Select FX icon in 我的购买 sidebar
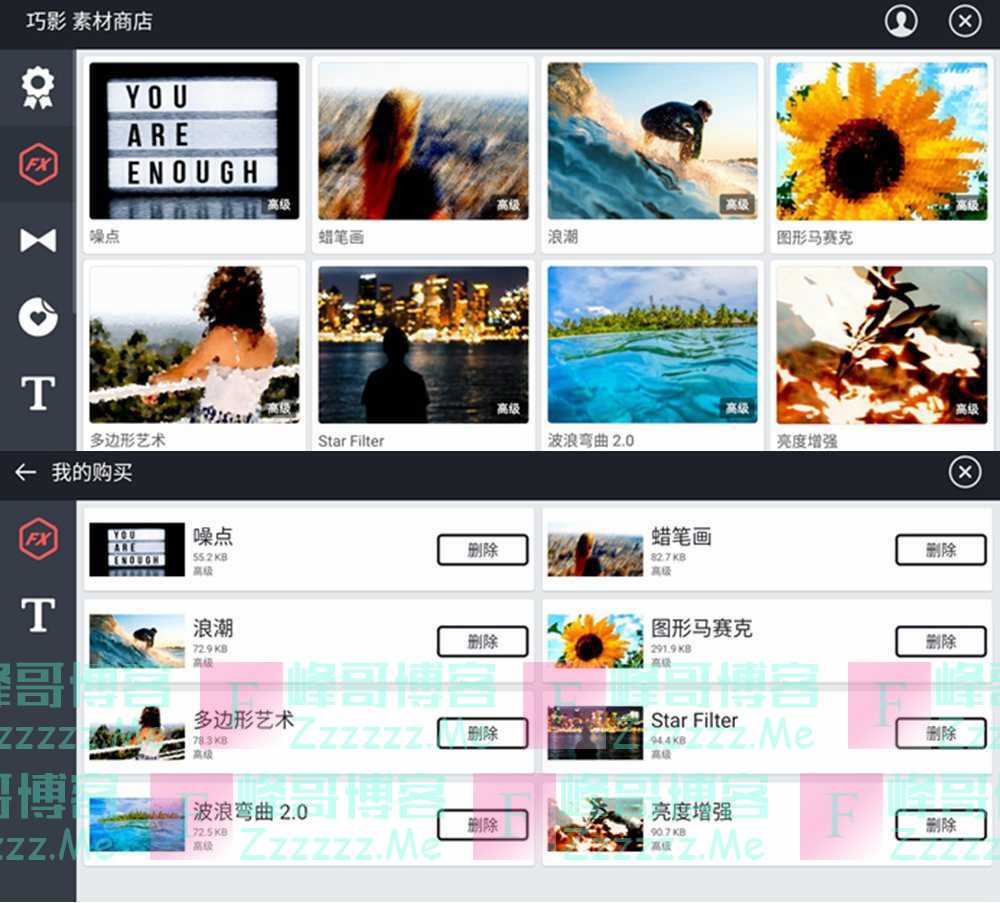The width and height of the screenshot is (1000, 903). pyautogui.click(x=38, y=539)
